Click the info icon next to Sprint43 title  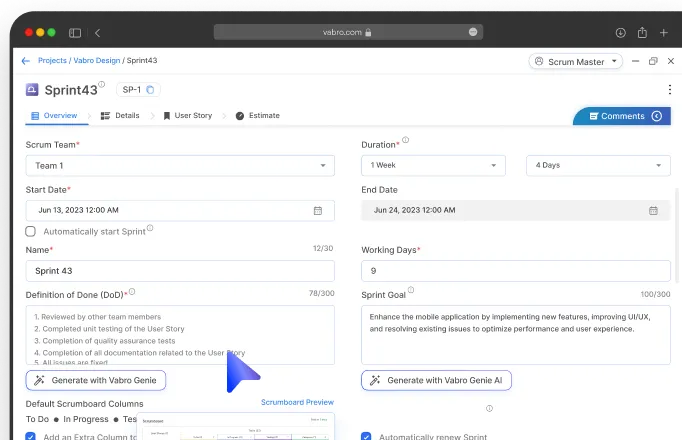click(x=103, y=86)
